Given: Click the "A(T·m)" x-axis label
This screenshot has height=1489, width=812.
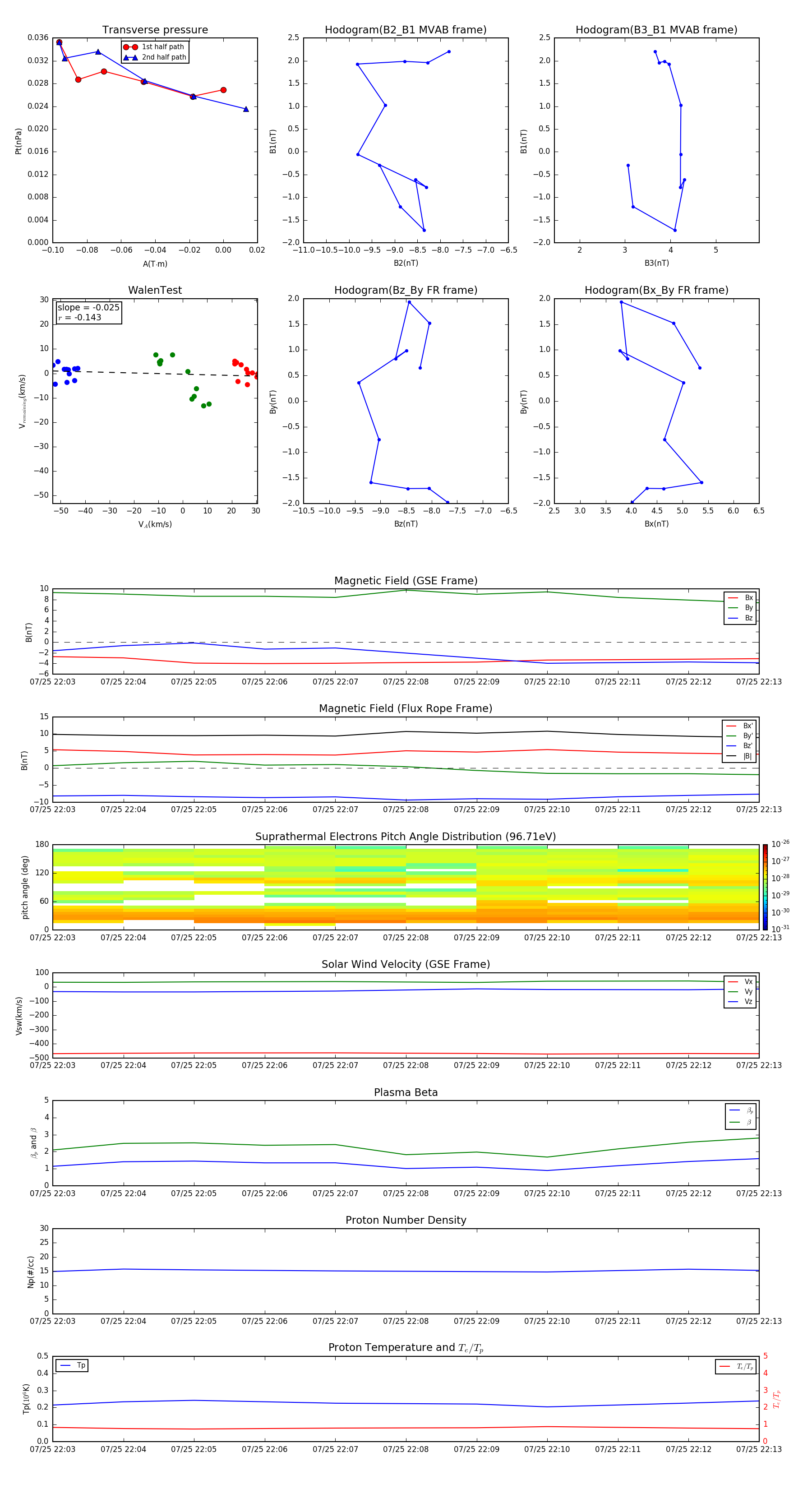Looking at the screenshot, I should pos(155,264).
